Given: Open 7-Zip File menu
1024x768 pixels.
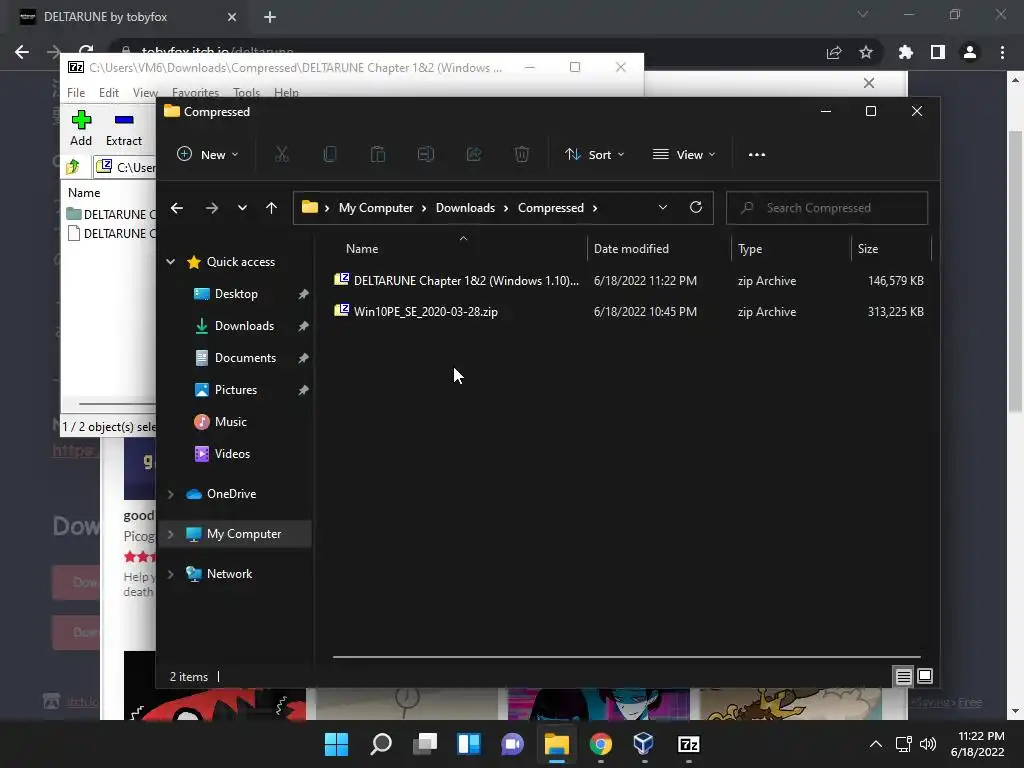Looking at the screenshot, I should [76, 93].
